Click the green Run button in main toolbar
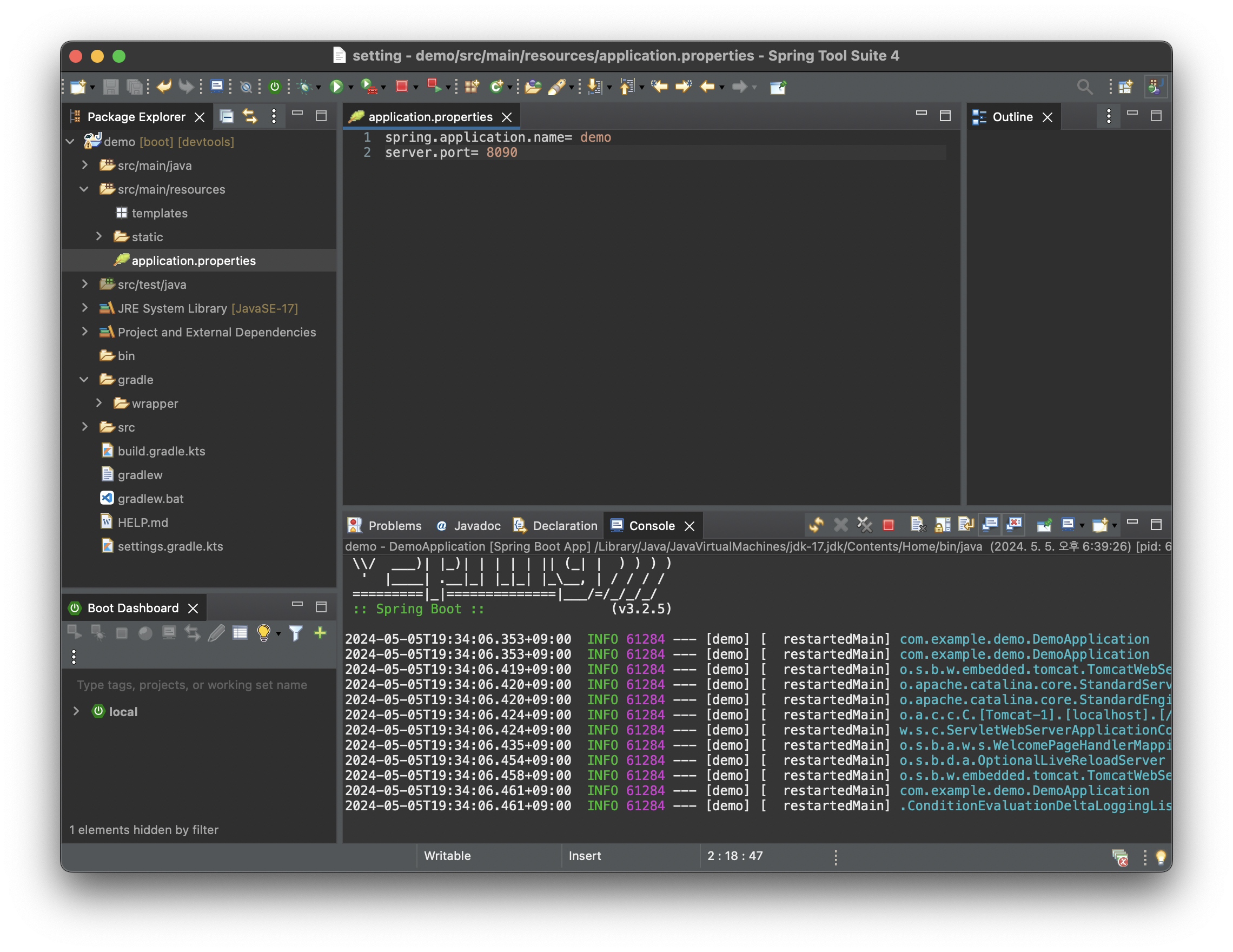1233x952 pixels. [x=336, y=87]
